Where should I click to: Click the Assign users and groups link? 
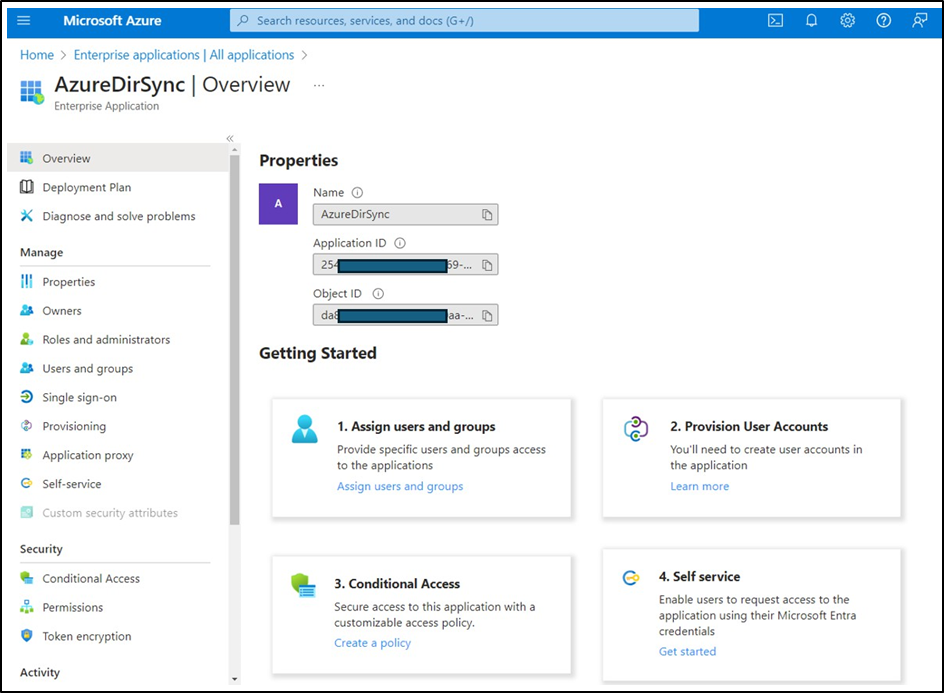(x=400, y=486)
